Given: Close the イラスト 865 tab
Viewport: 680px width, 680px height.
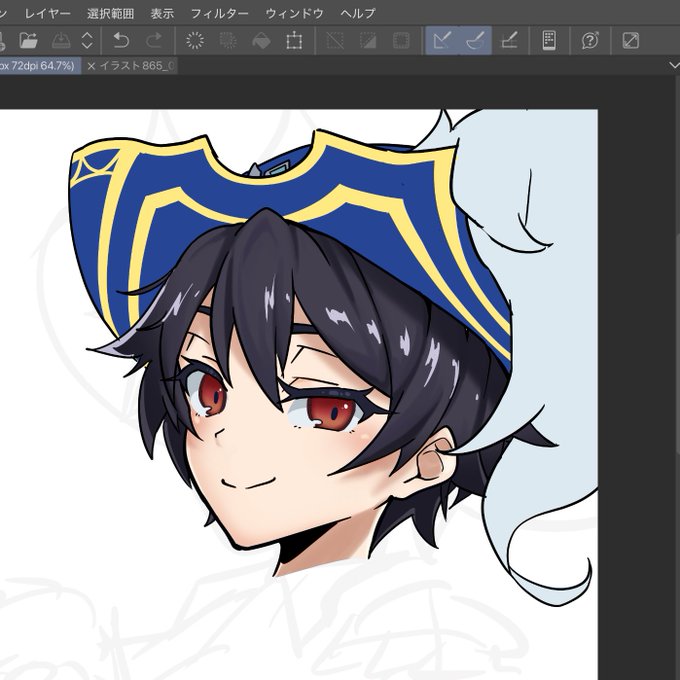Looking at the screenshot, I should pos(91,66).
